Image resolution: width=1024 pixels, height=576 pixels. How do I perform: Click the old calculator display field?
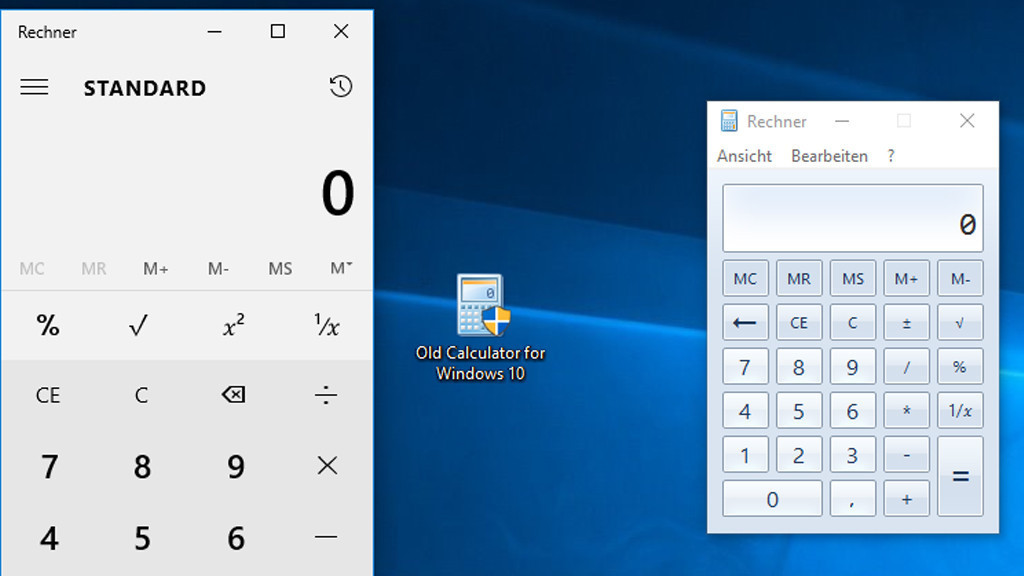click(x=852, y=218)
